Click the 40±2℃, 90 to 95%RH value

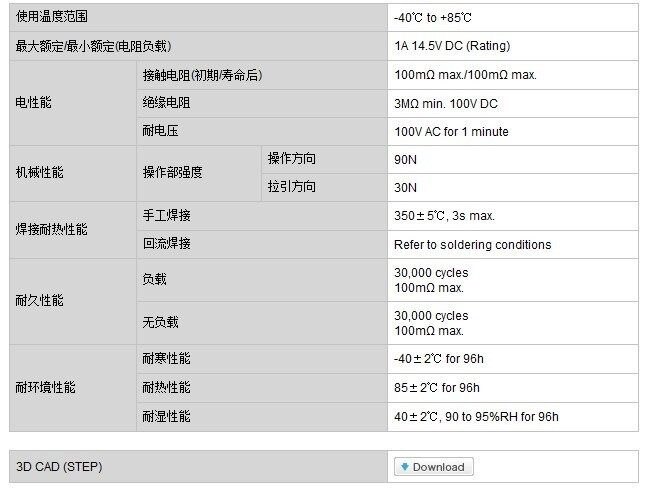click(x=476, y=417)
